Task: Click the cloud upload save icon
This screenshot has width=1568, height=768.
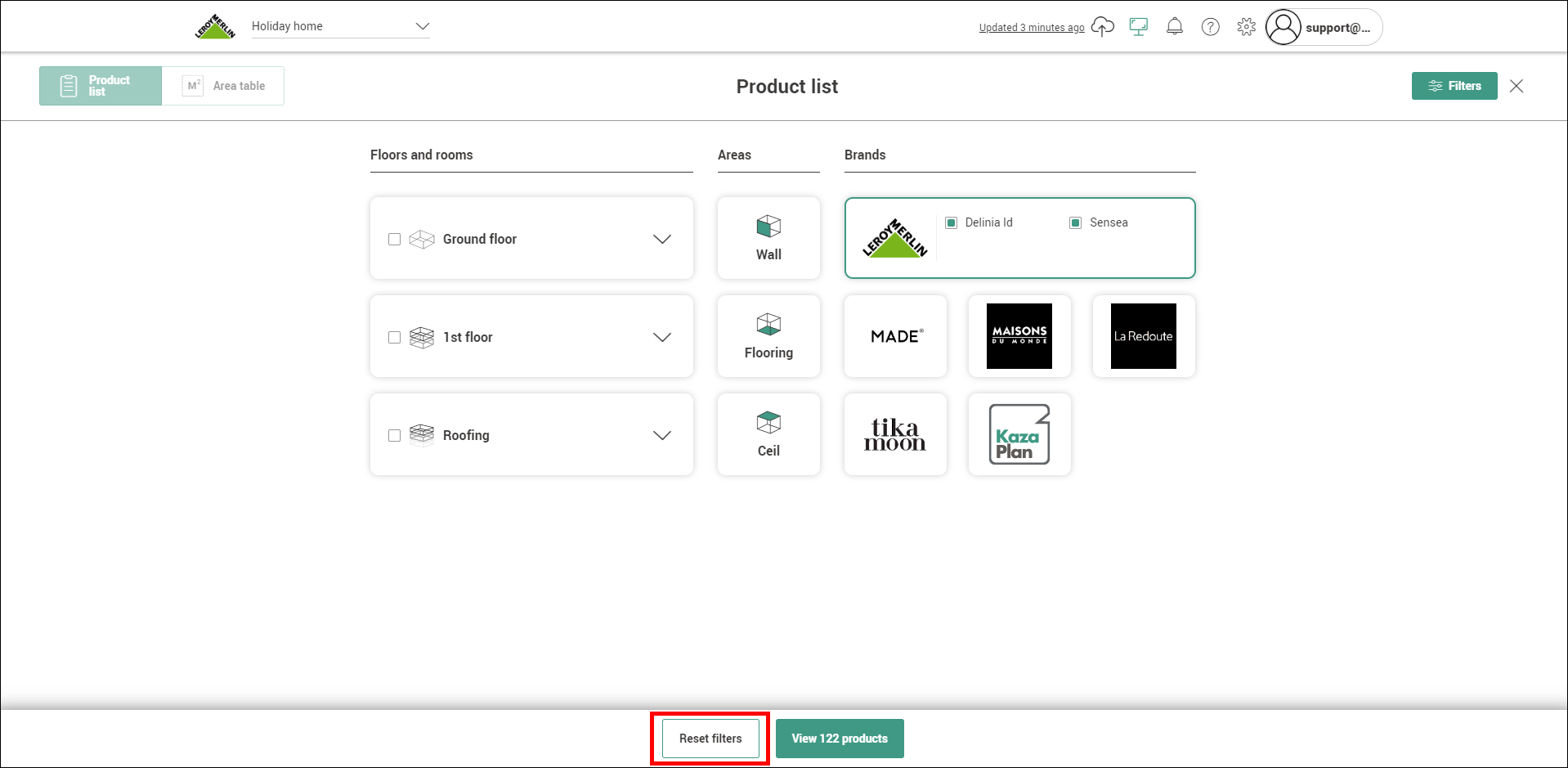Action: click(1103, 26)
